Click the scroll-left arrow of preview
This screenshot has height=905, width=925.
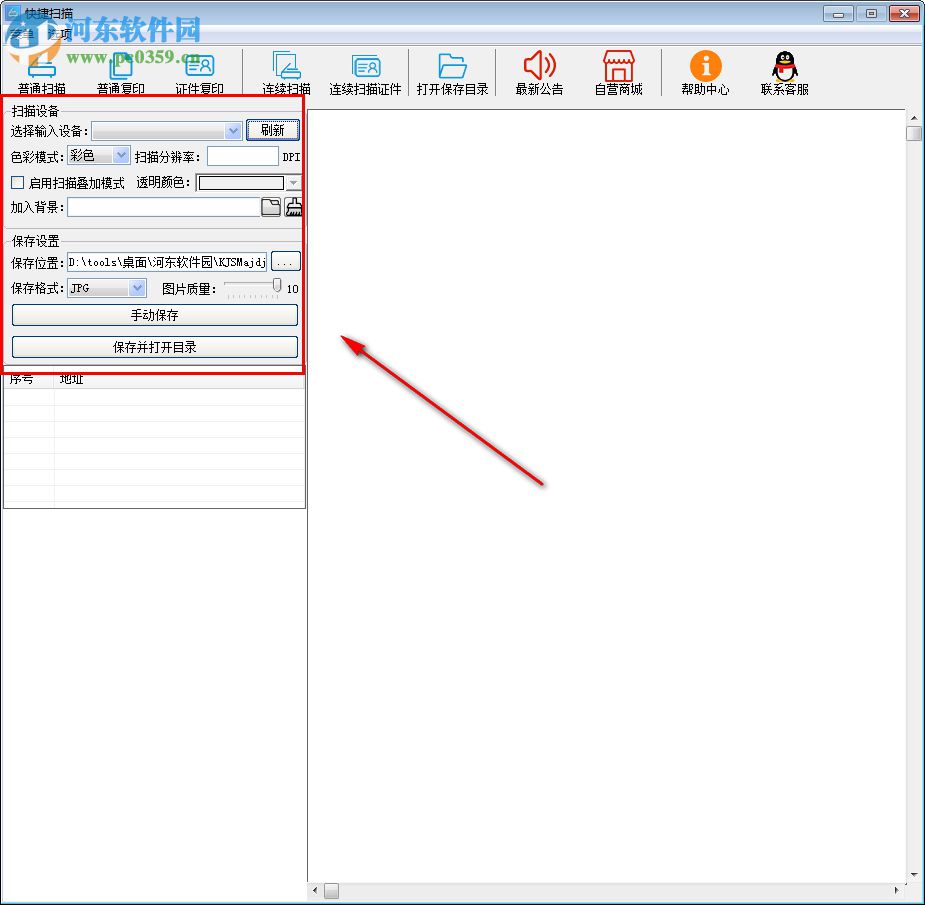[315, 890]
